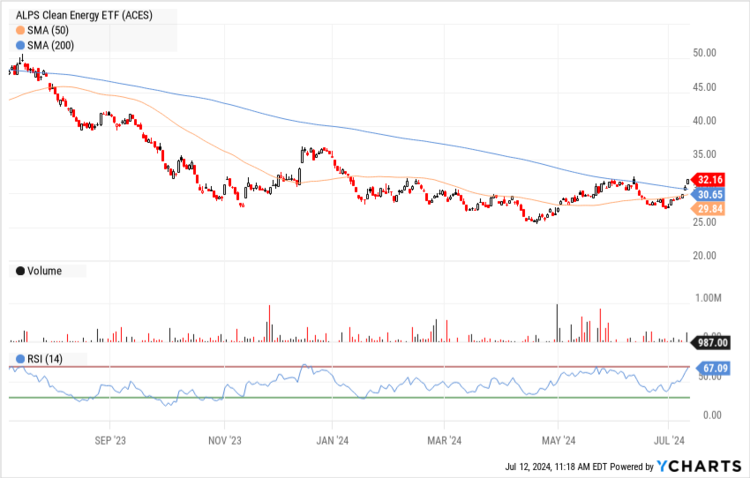750x478 pixels.
Task: Click the JAN '24 date axis label
Action: coord(331,439)
